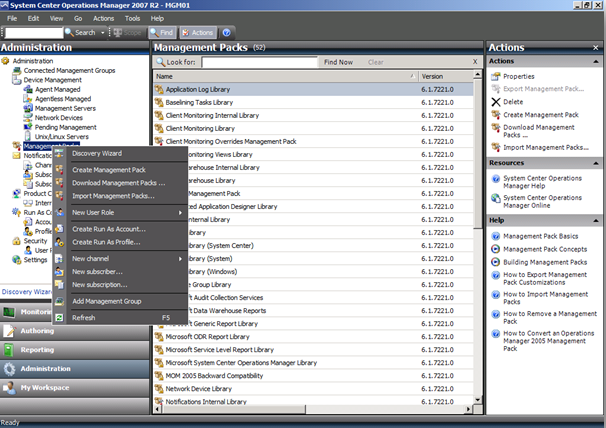This screenshot has height=428, width=606.
Task: Click the list's horizontal scrollbar right arrow
Action: click(x=468, y=409)
